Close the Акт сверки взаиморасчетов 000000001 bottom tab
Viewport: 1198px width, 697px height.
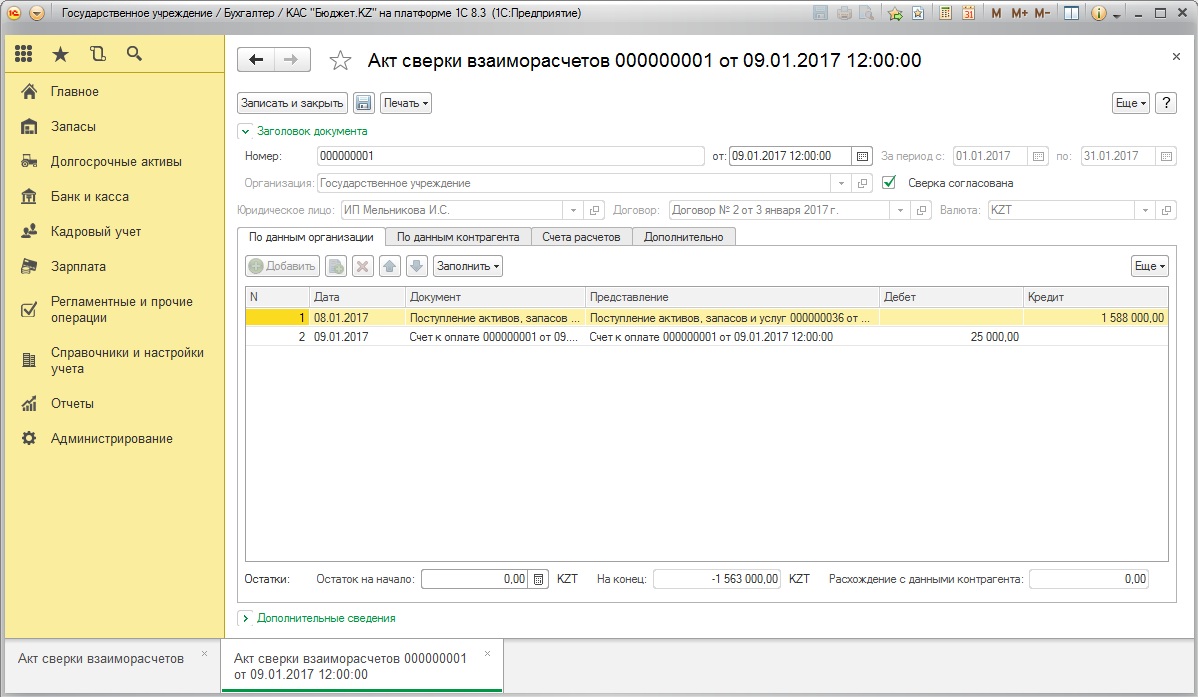click(x=487, y=654)
